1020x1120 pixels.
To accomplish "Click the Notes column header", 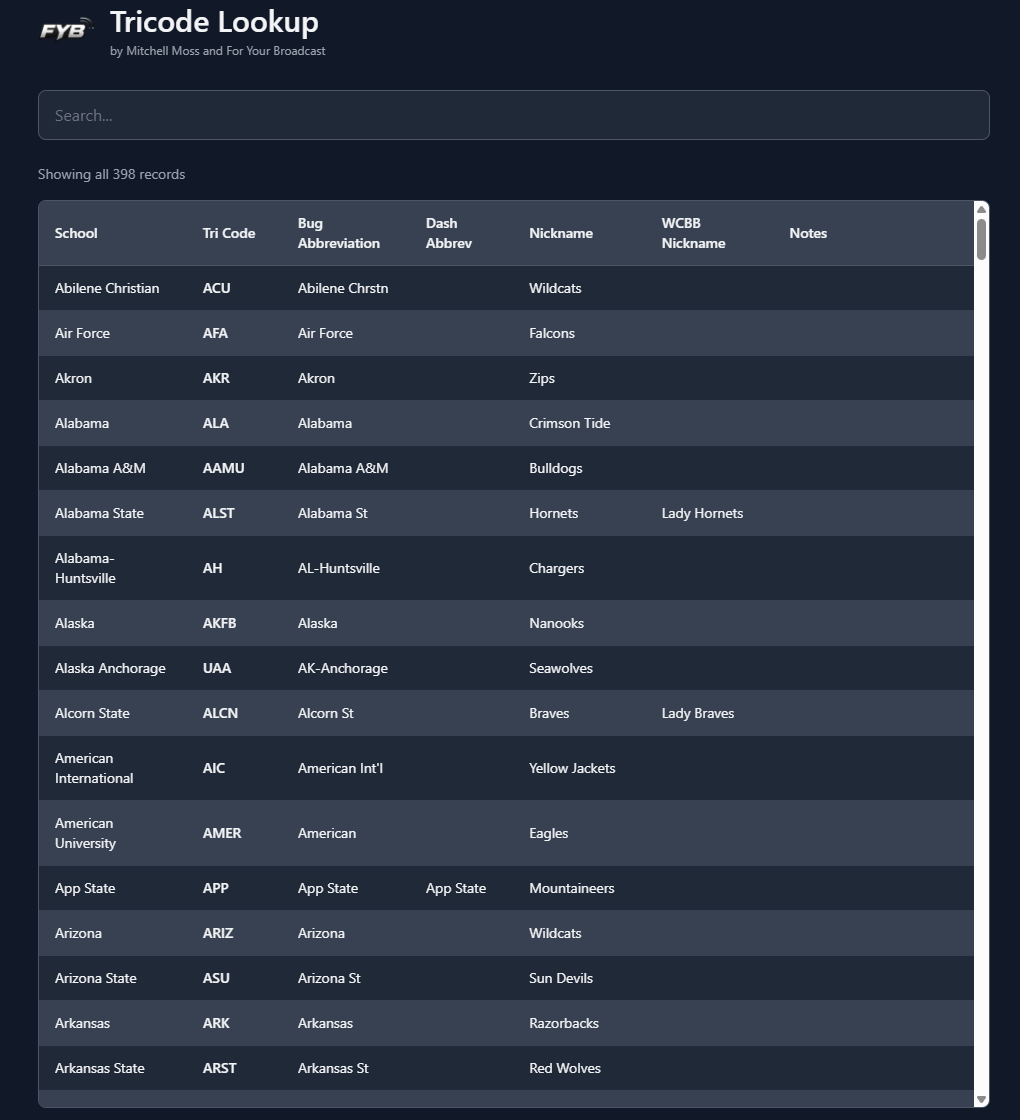I will 808,233.
